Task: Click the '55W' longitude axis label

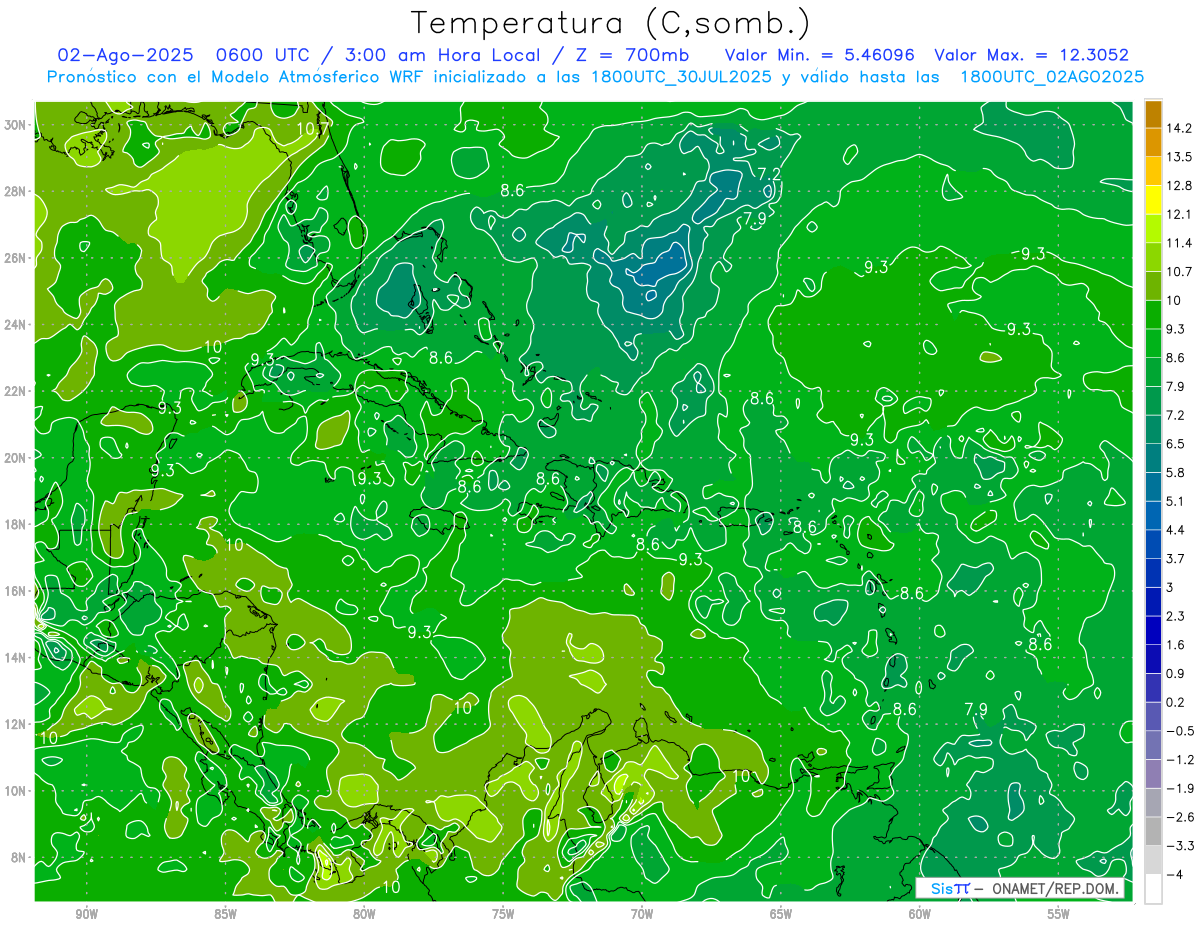Action: tap(1059, 914)
